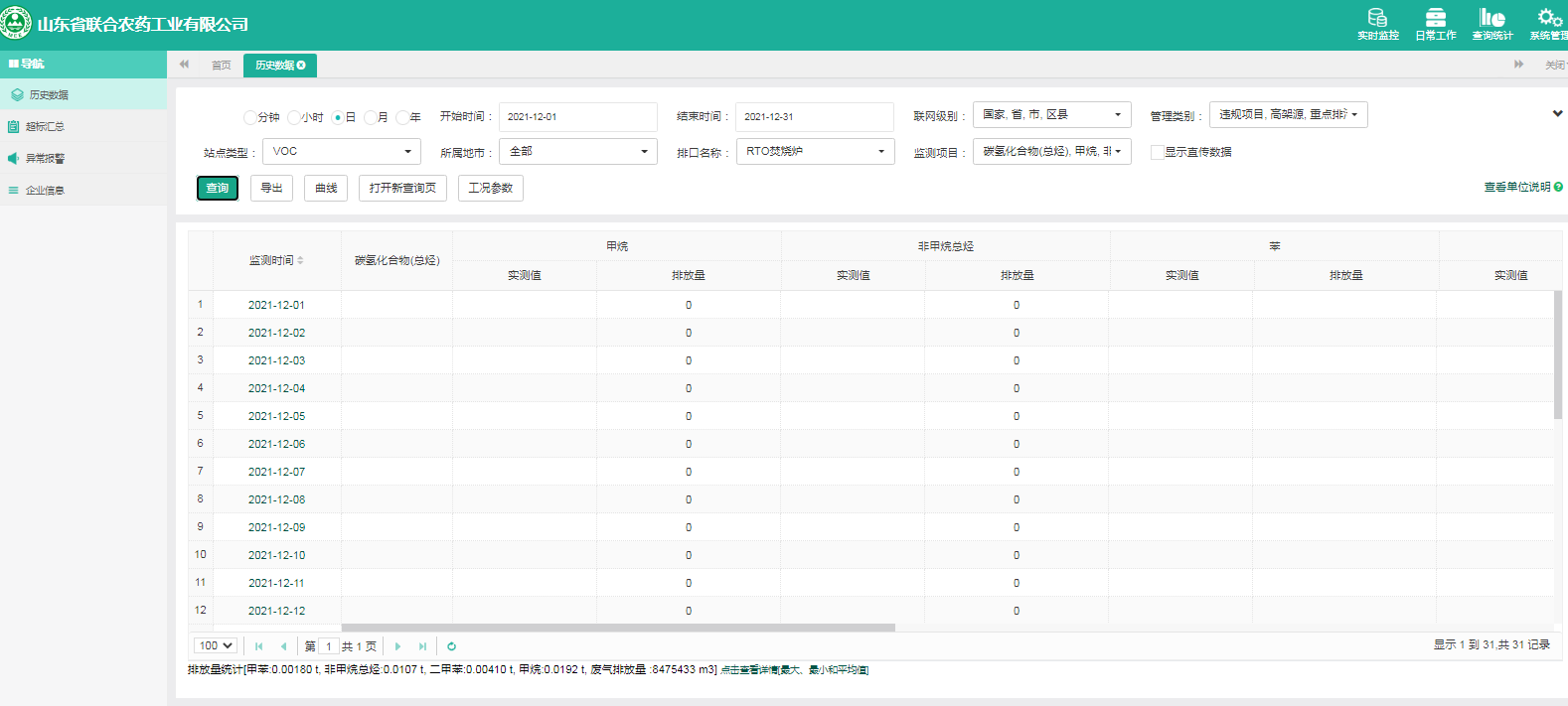Screen dimensions: 1568x706
Task: Close the 历史数据 tab with its x icon
Action: coord(302,66)
